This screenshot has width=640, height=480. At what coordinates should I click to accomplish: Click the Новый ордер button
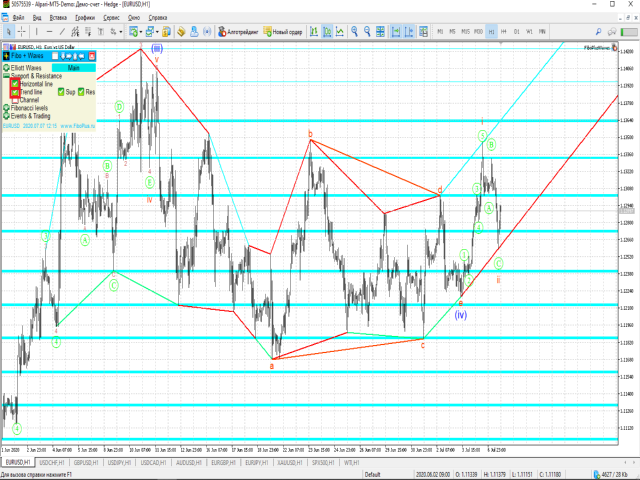(283, 31)
